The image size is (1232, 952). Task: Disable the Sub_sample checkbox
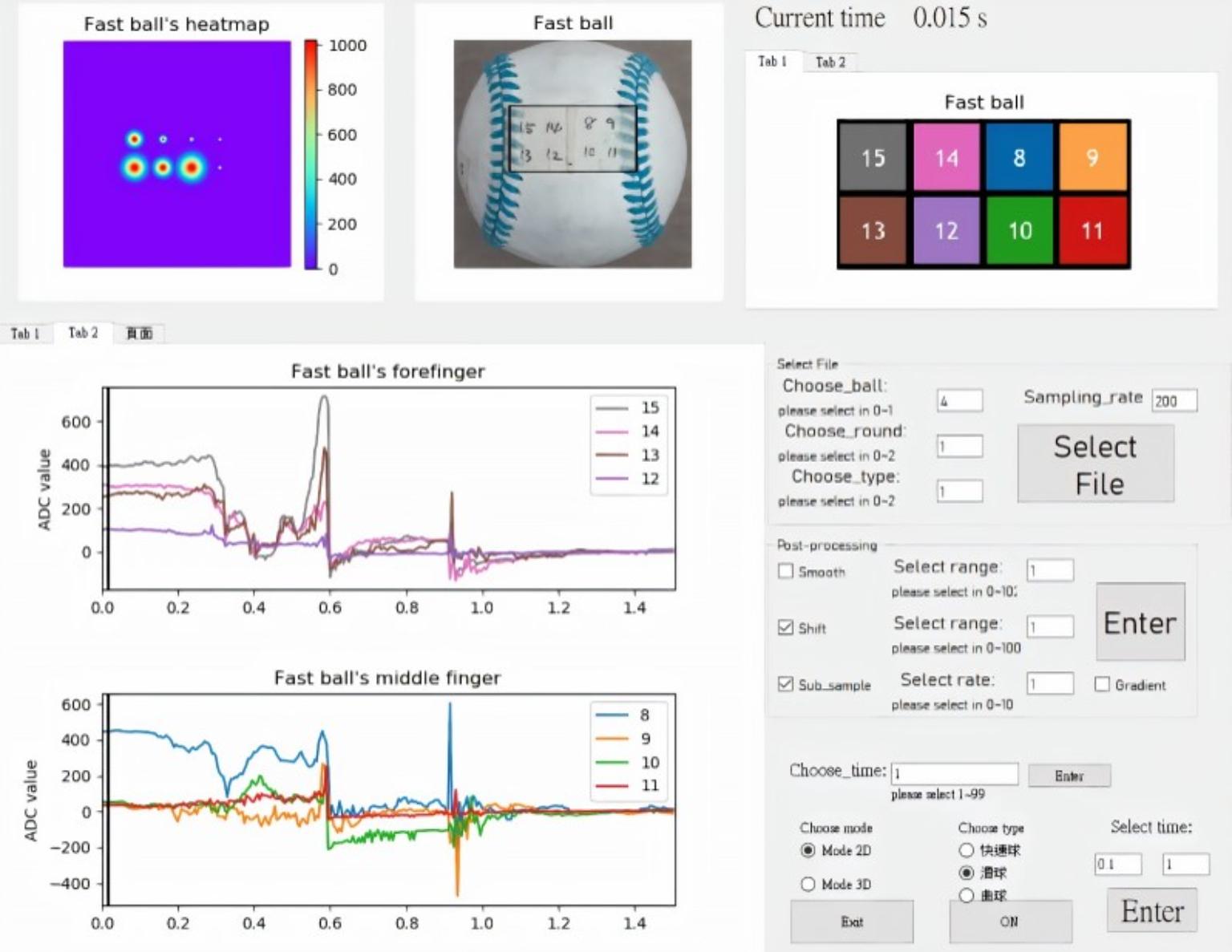pos(786,684)
